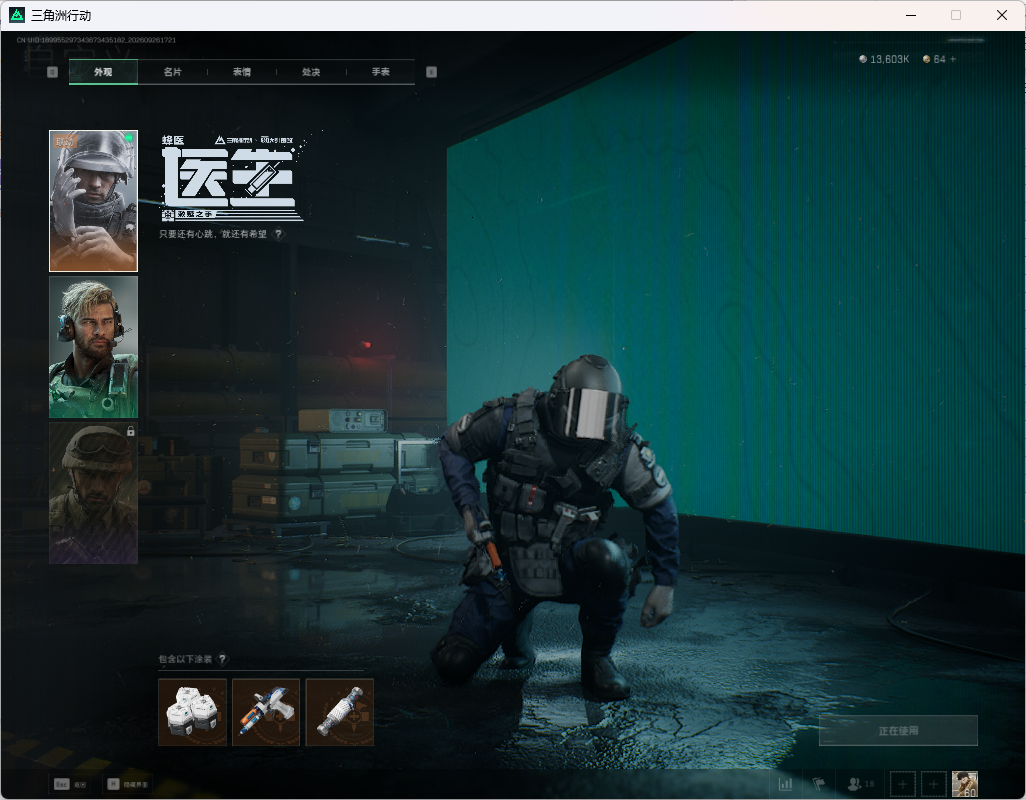Select the 处决 tab
The width and height of the screenshot is (1026, 800).
(x=311, y=72)
